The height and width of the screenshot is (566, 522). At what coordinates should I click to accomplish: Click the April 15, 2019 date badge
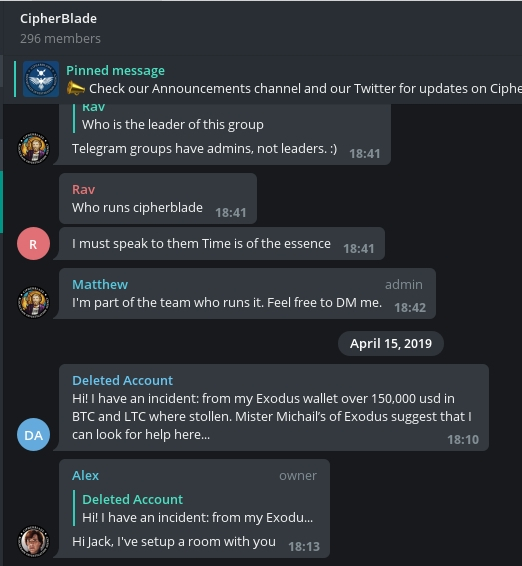[391, 343]
